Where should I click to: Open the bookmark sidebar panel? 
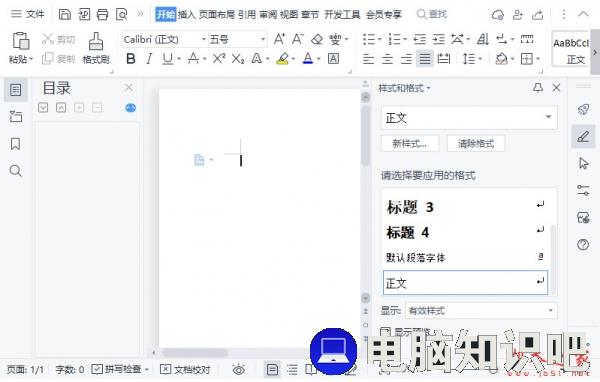pyautogui.click(x=15, y=144)
